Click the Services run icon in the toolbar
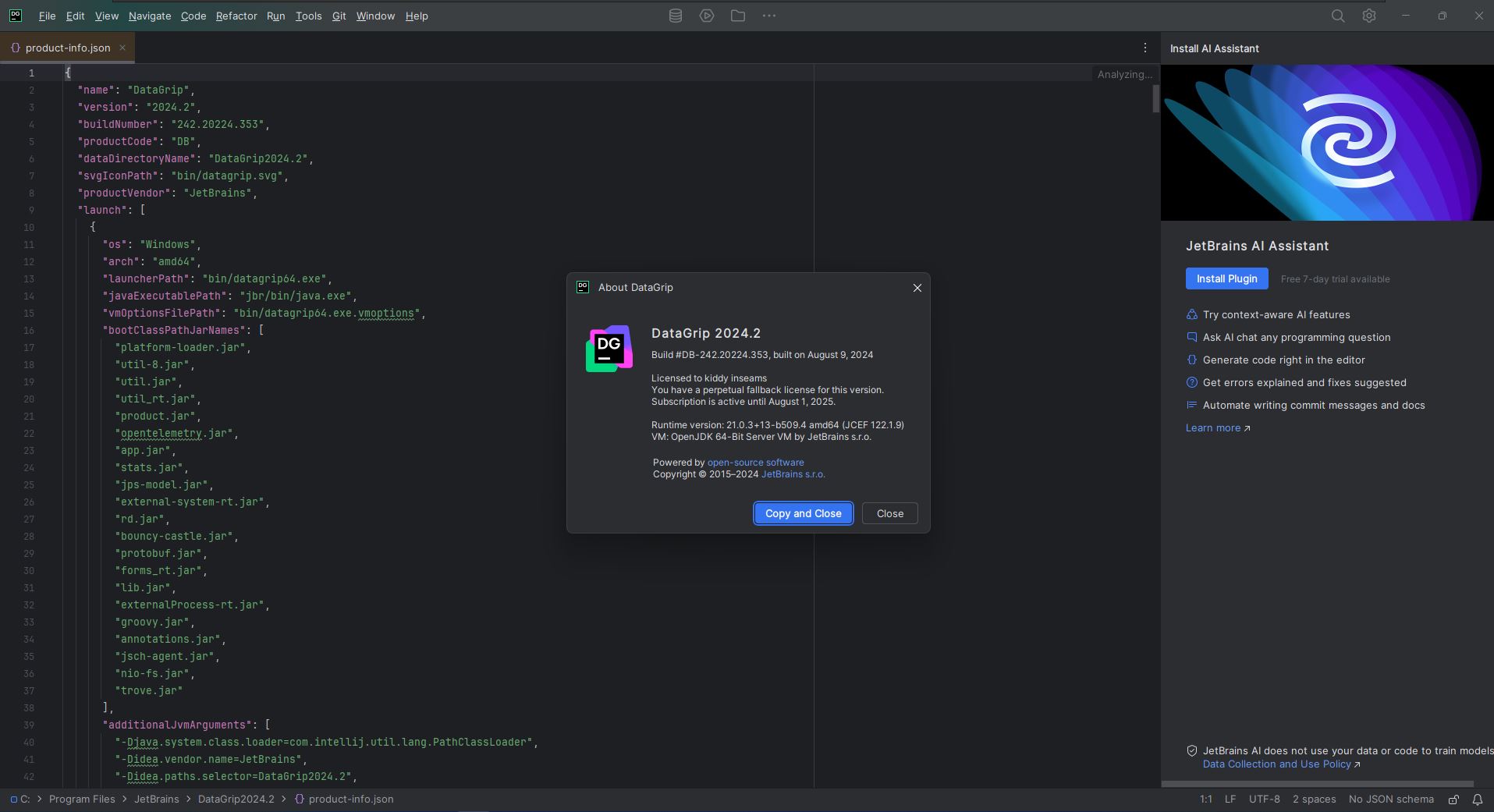Viewport: 1494px width, 812px height. 707,16
